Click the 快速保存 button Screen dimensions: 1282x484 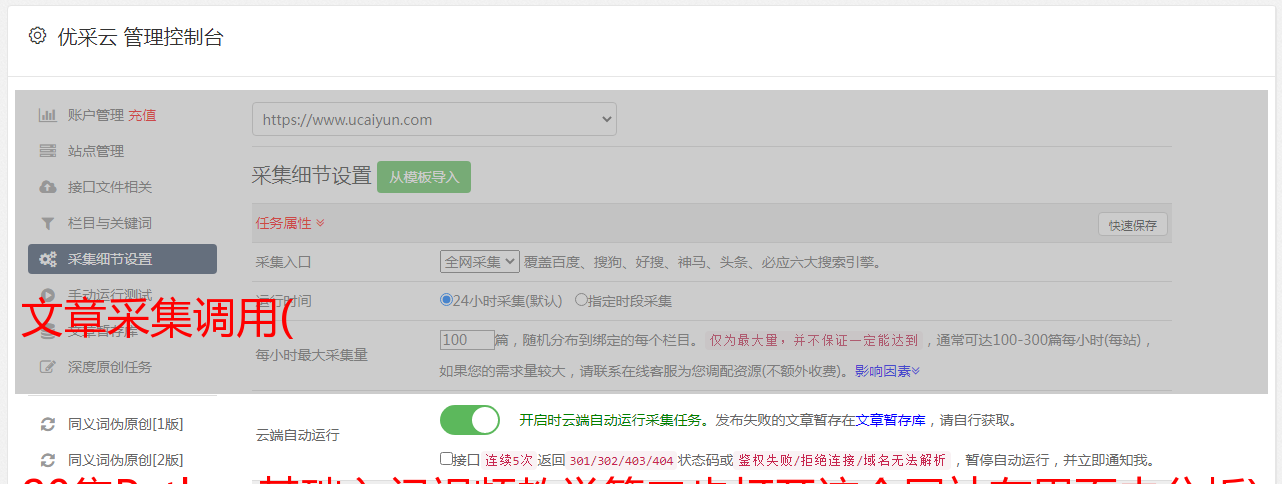pos(1133,225)
